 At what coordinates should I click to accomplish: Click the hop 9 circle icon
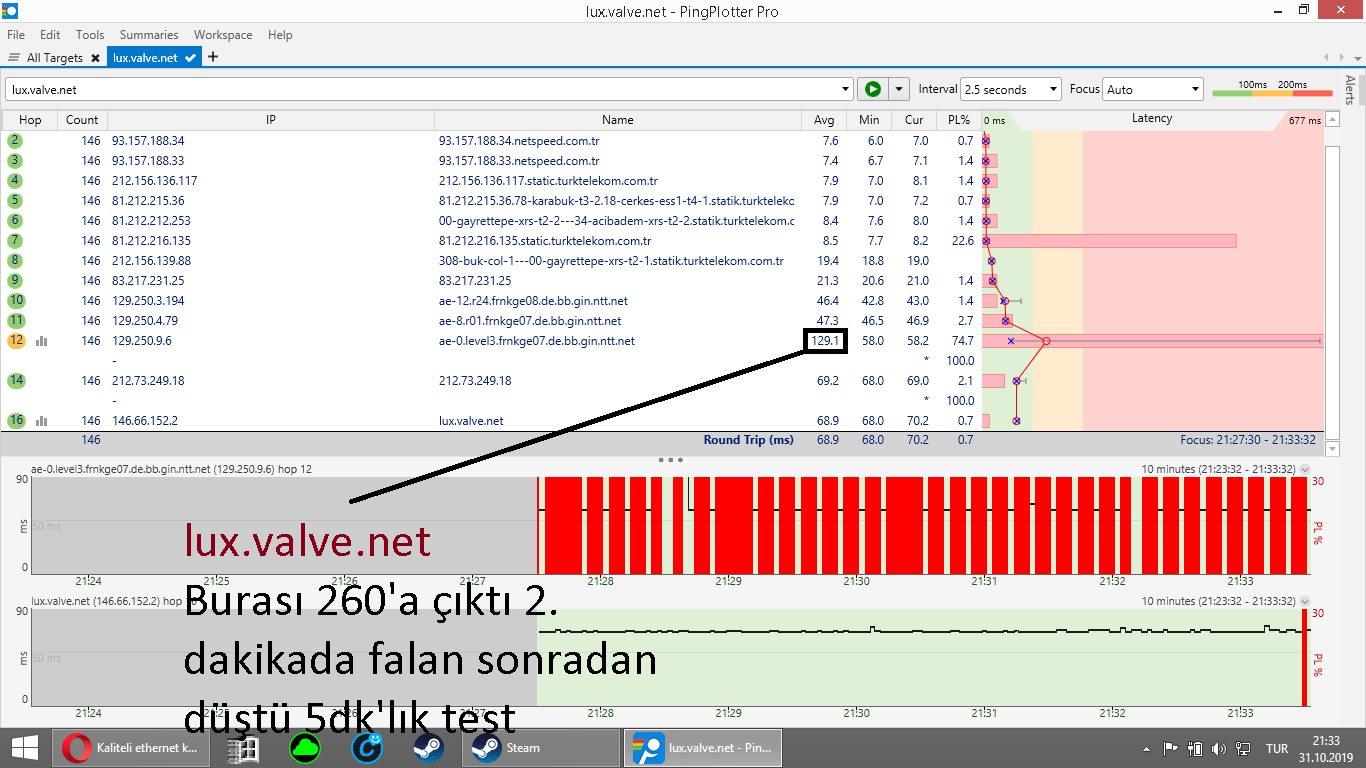[15, 281]
